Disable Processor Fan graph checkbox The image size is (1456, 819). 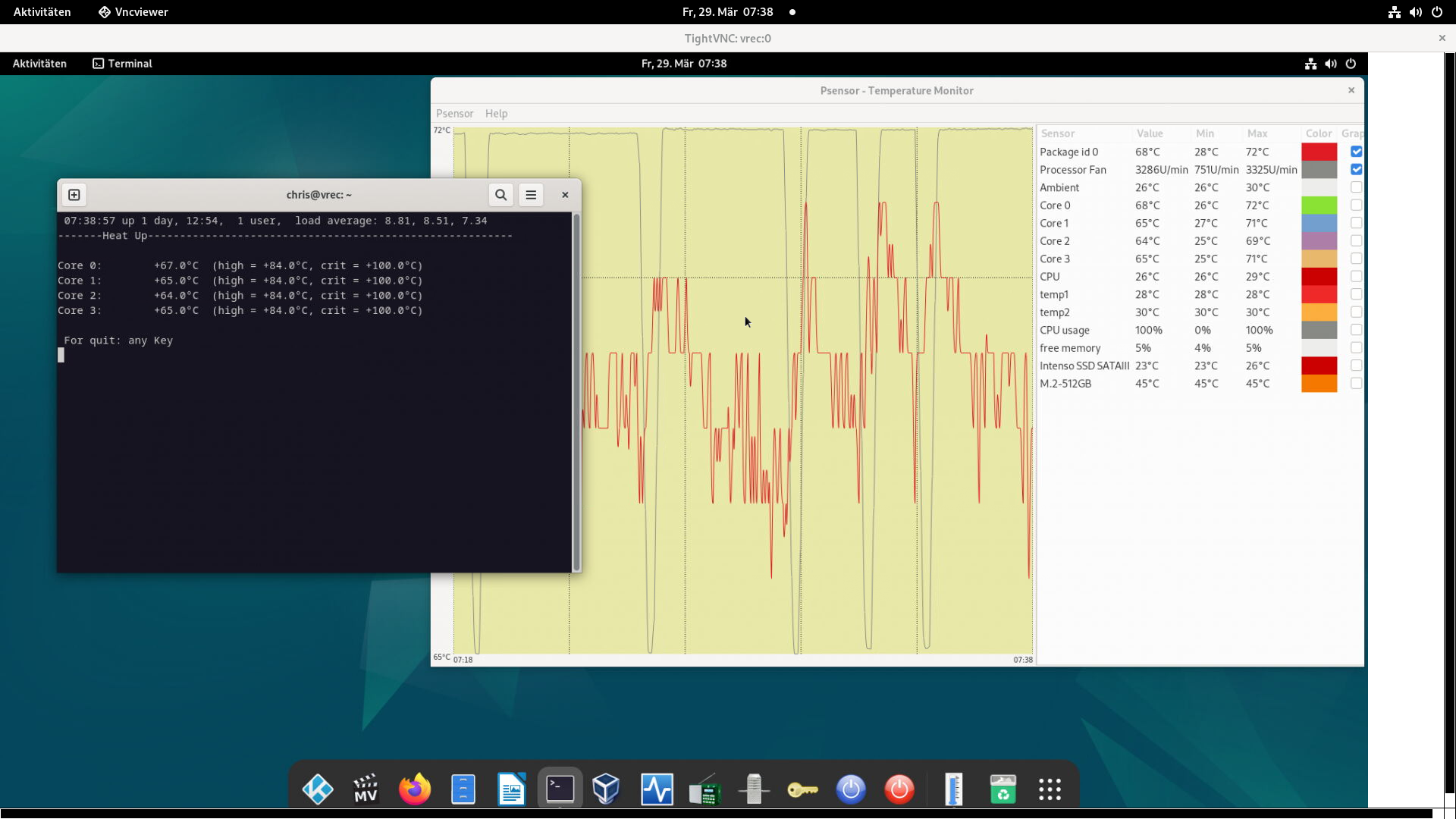click(1356, 169)
